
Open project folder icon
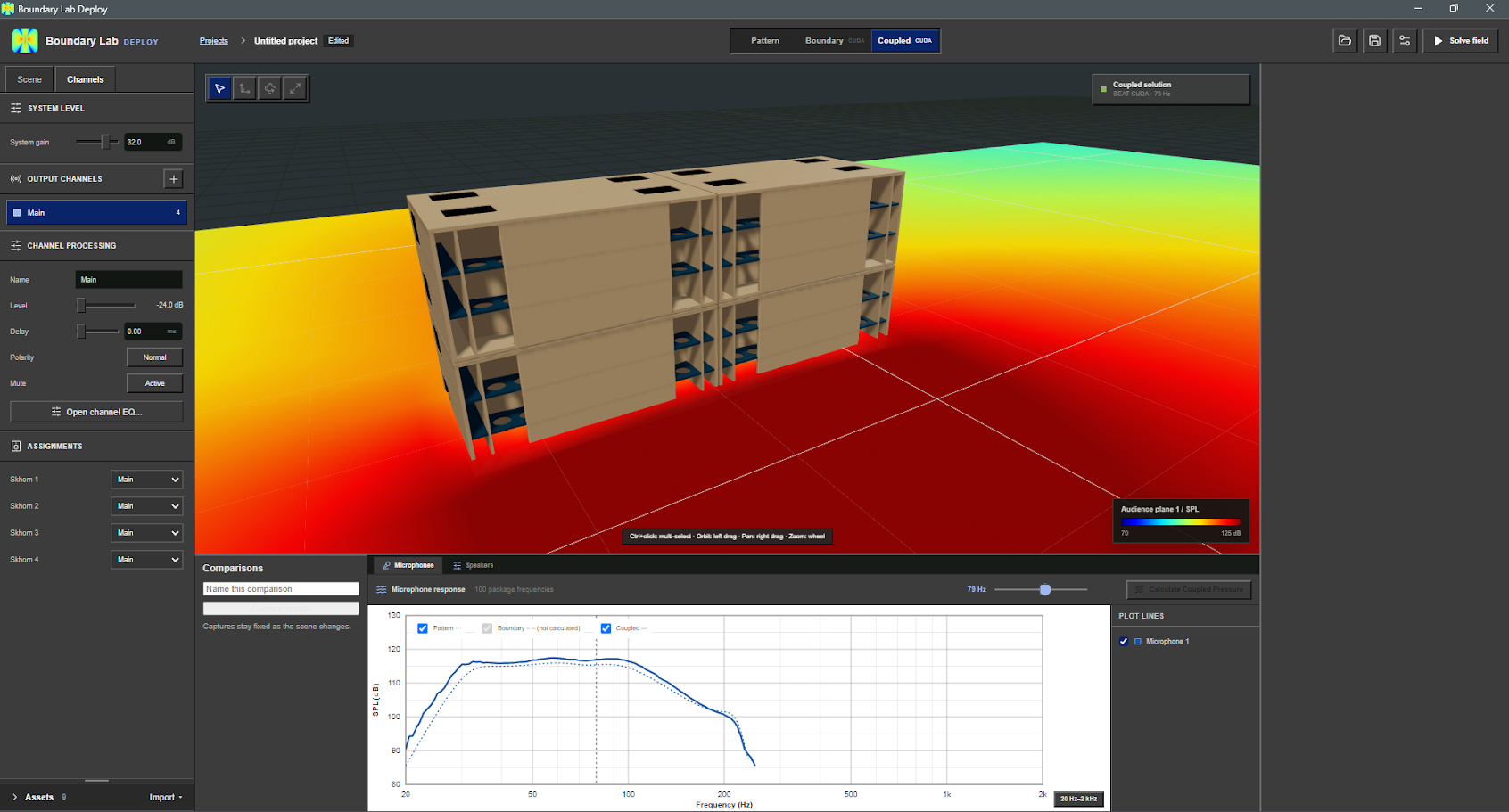tap(1345, 41)
